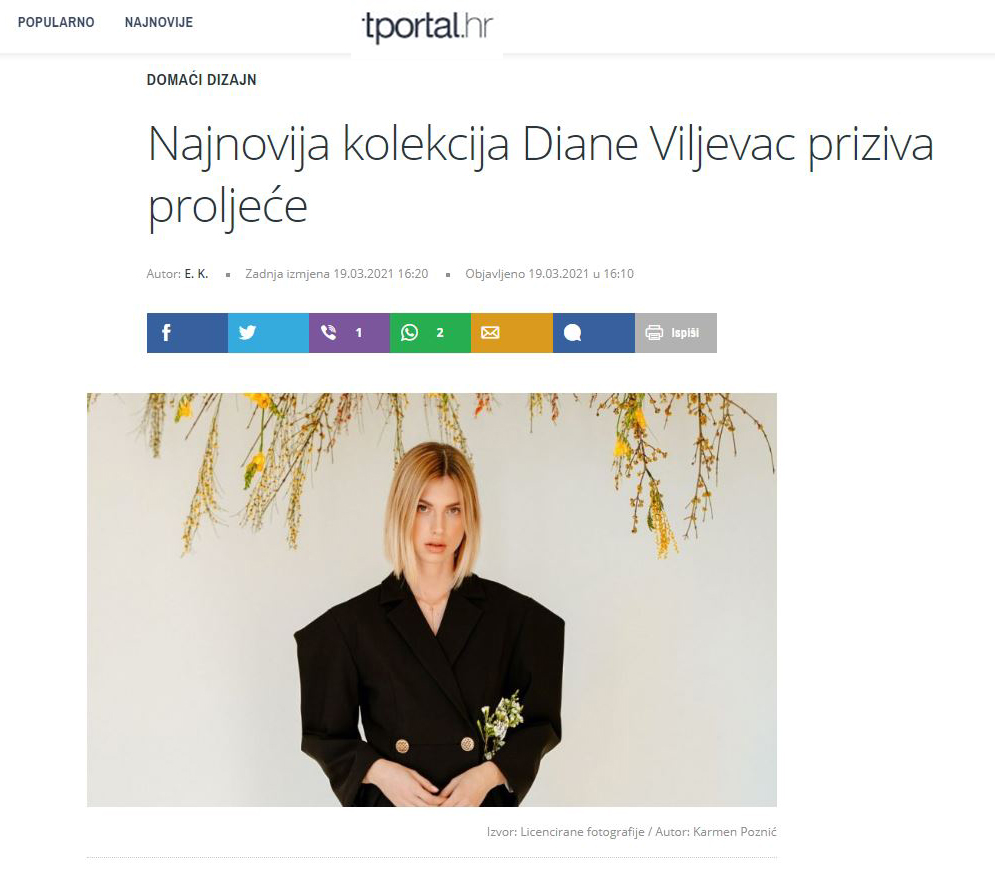This screenshot has height=890, width=995.
Task: Click the Ispiši print button
Action: coord(676,332)
